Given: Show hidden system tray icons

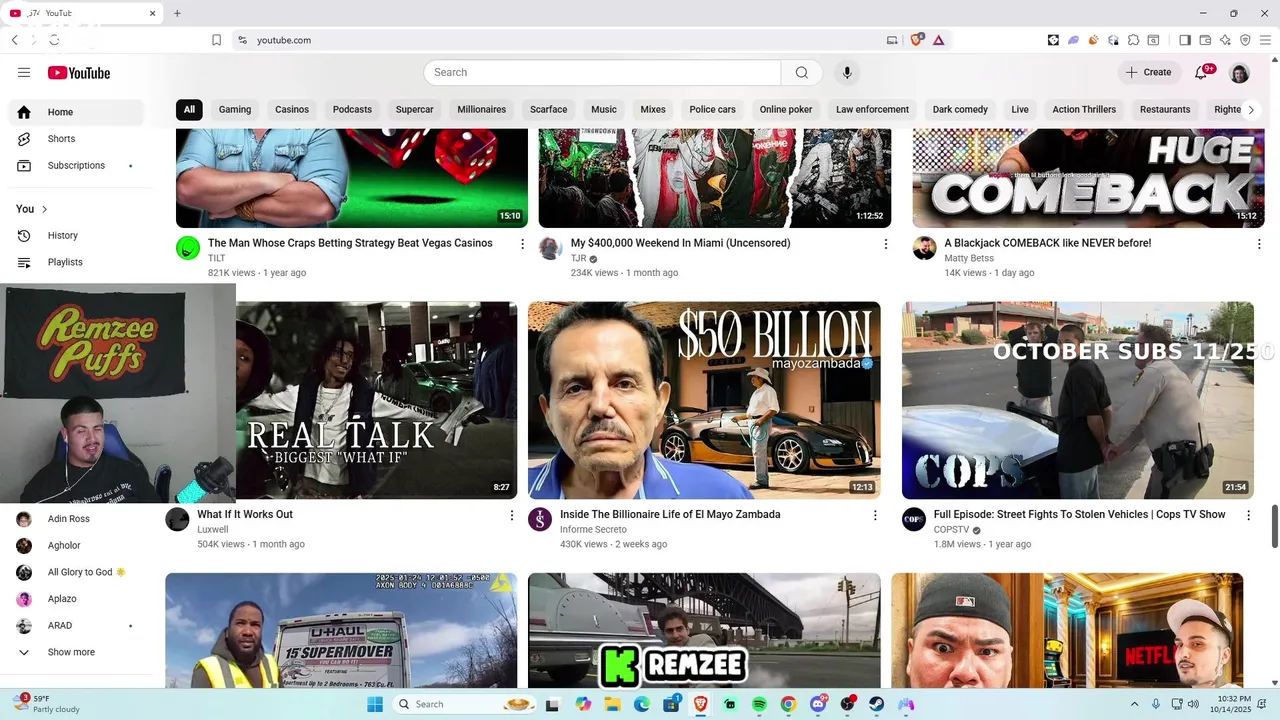Looking at the screenshot, I should 1134,704.
